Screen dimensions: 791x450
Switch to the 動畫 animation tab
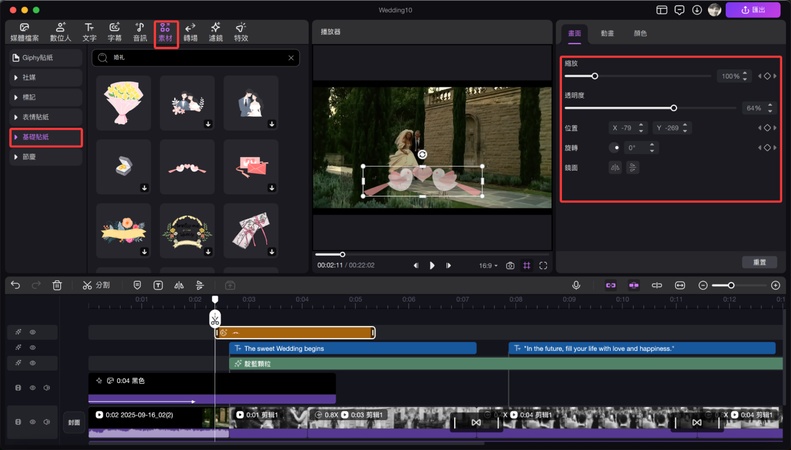pos(607,33)
